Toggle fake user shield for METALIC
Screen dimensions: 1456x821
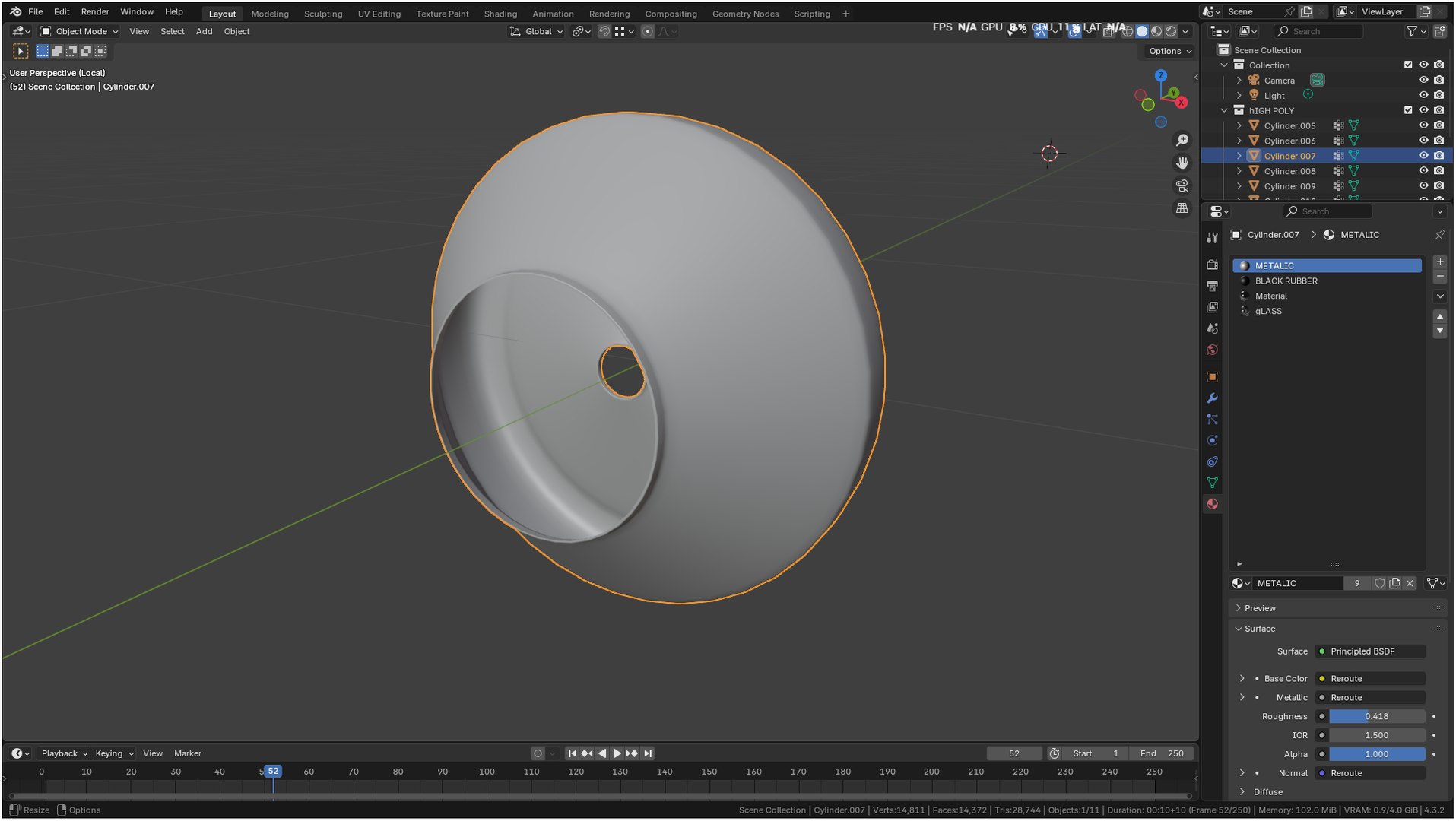tap(1379, 584)
